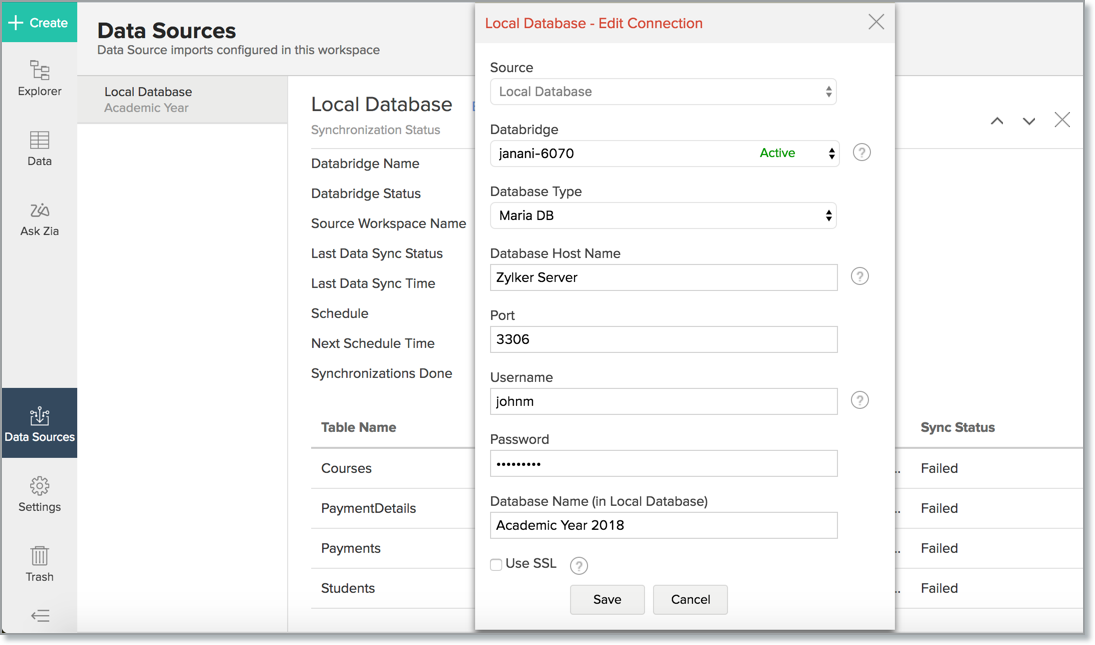Enable the Use SSL checkbox
This screenshot has width=1095, height=645.
[496, 565]
